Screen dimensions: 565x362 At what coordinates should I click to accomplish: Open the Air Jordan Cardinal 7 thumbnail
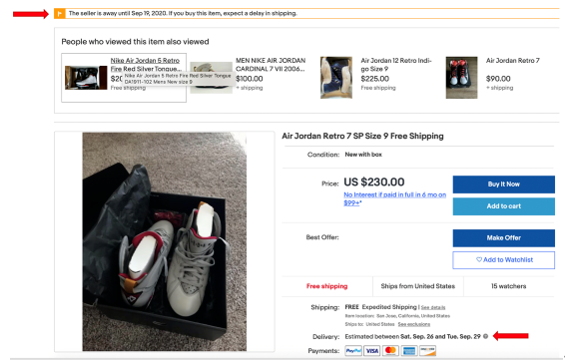point(211,77)
